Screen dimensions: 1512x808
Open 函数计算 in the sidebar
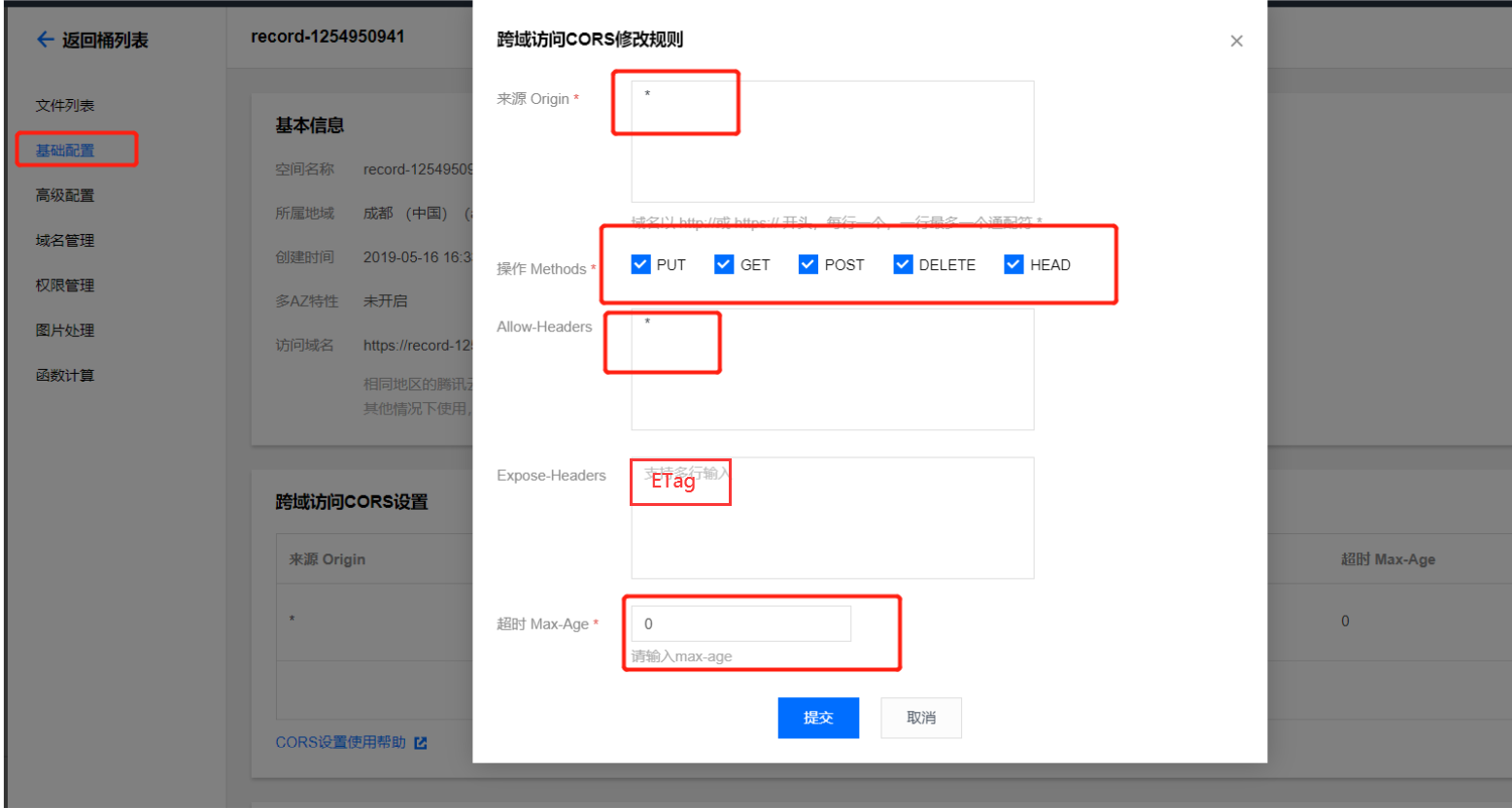[x=65, y=375]
